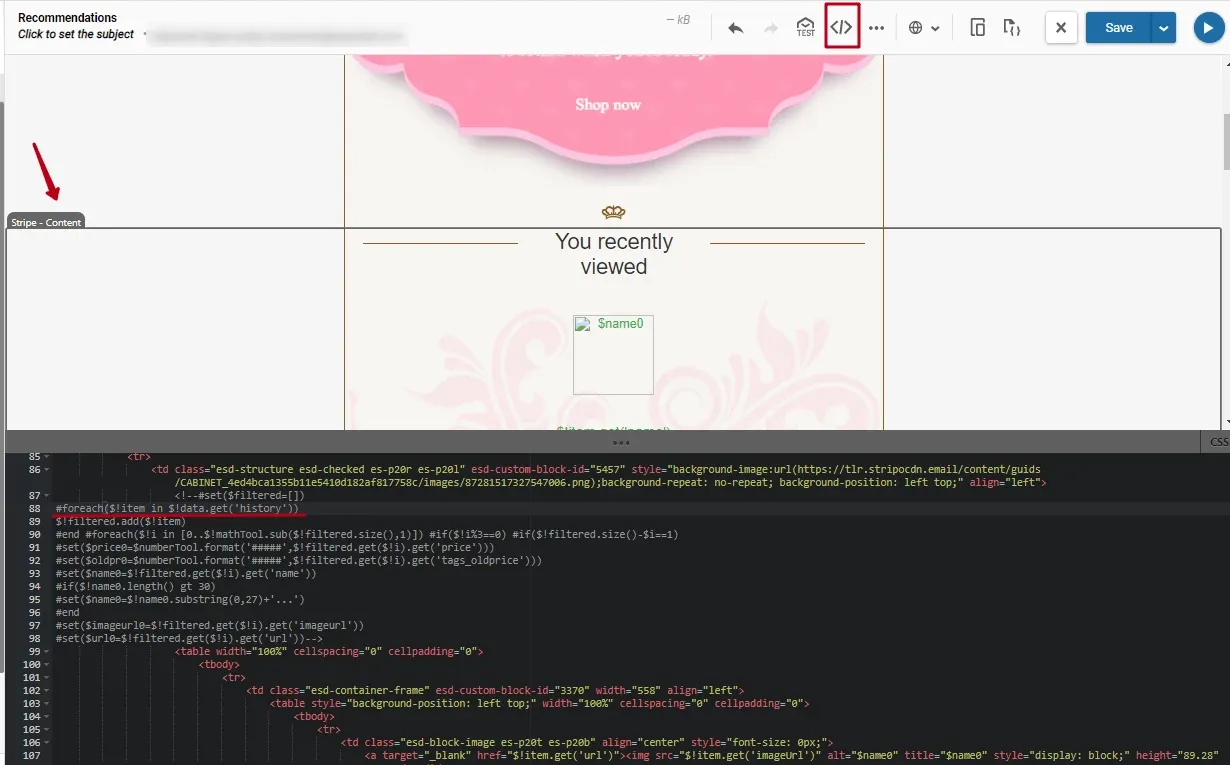Select the $name0 product image placeholder
This screenshot has width=1230, height=765.
tap(613, 355)
